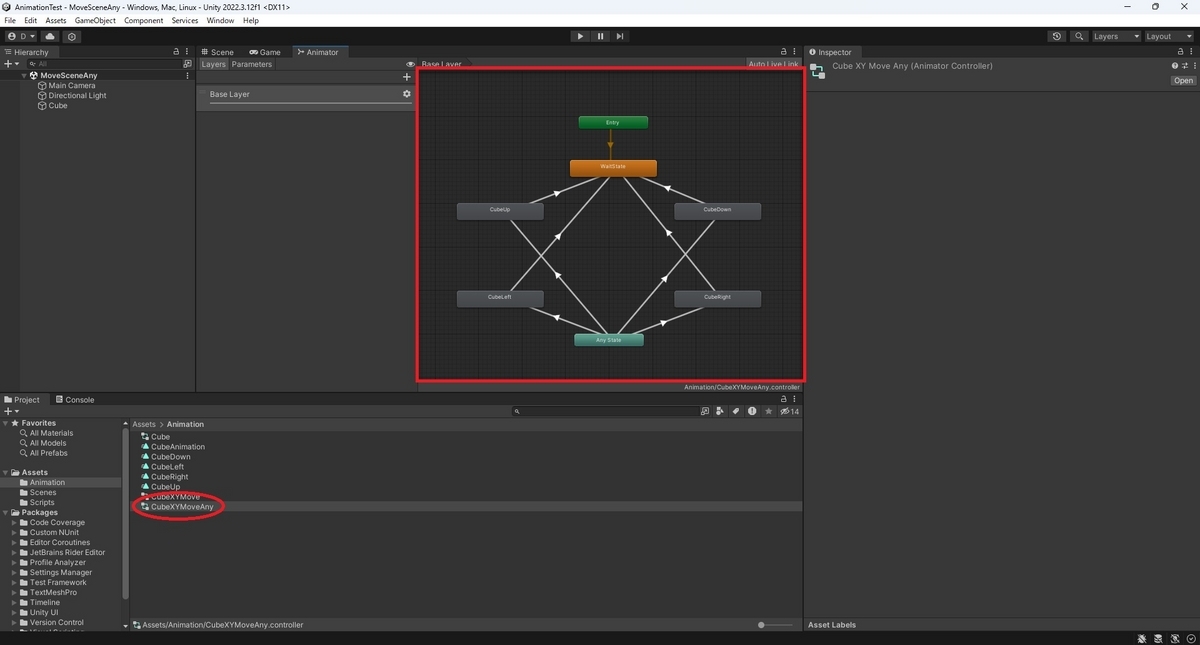Lock the Animator window
Screen dimensions: 1200x645
[784, 52]
